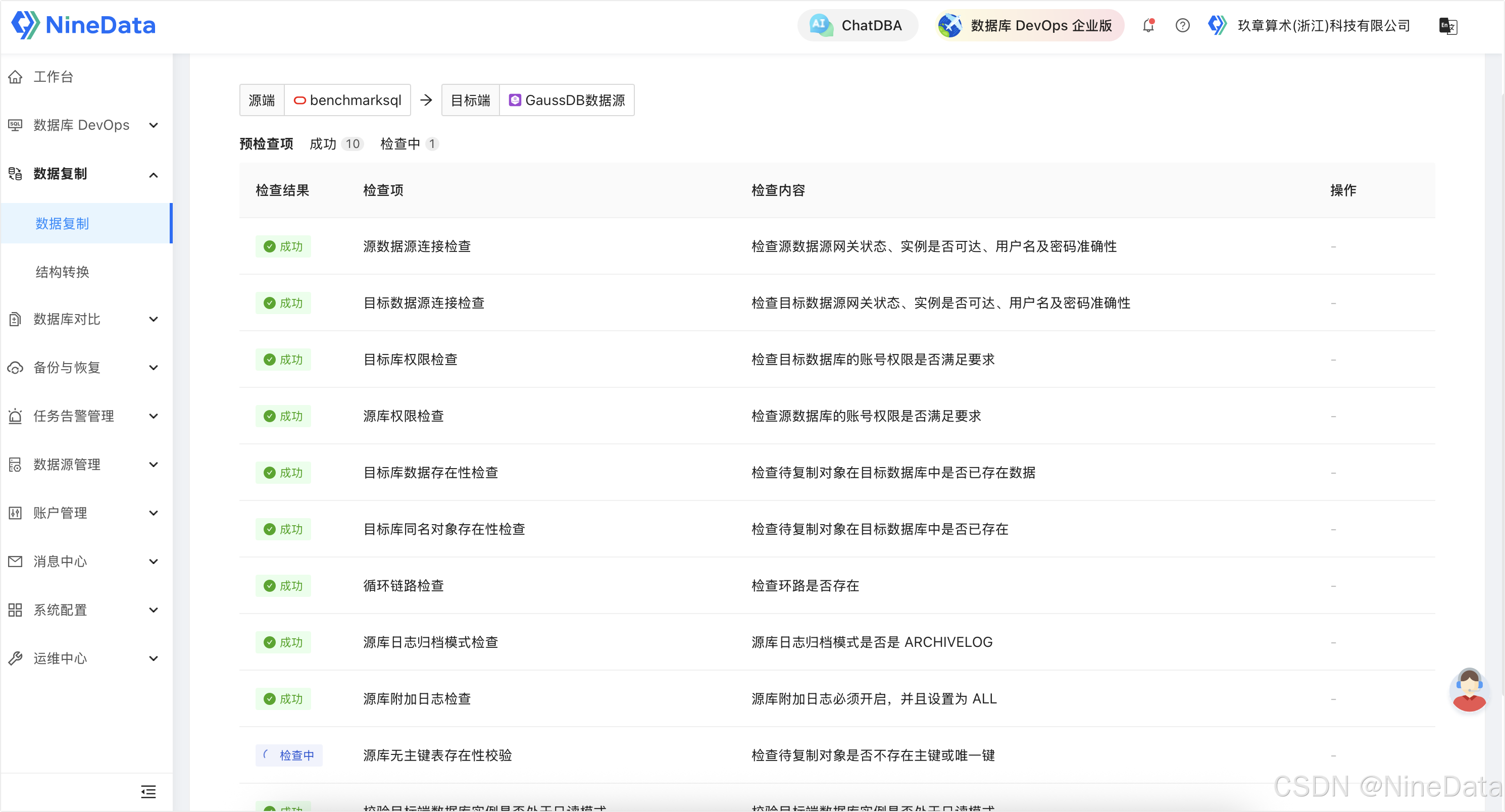Collapse sidebar using bottom menu-fold icon
This screenshot has height=812, width=1505.
click(x=148, y=792)
